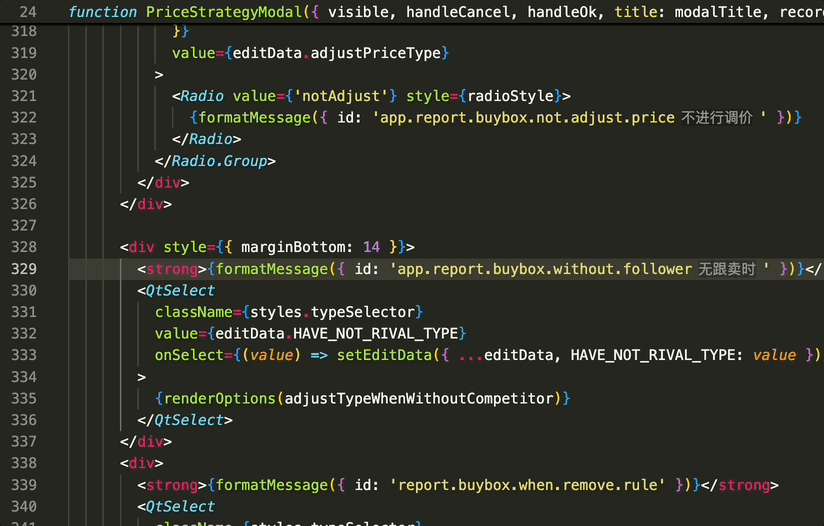The width and height of the screenshot is (824, 526).
Task: Click the 'app.report.buybox.without.follower' id string
Action: (x=541, y=269)
